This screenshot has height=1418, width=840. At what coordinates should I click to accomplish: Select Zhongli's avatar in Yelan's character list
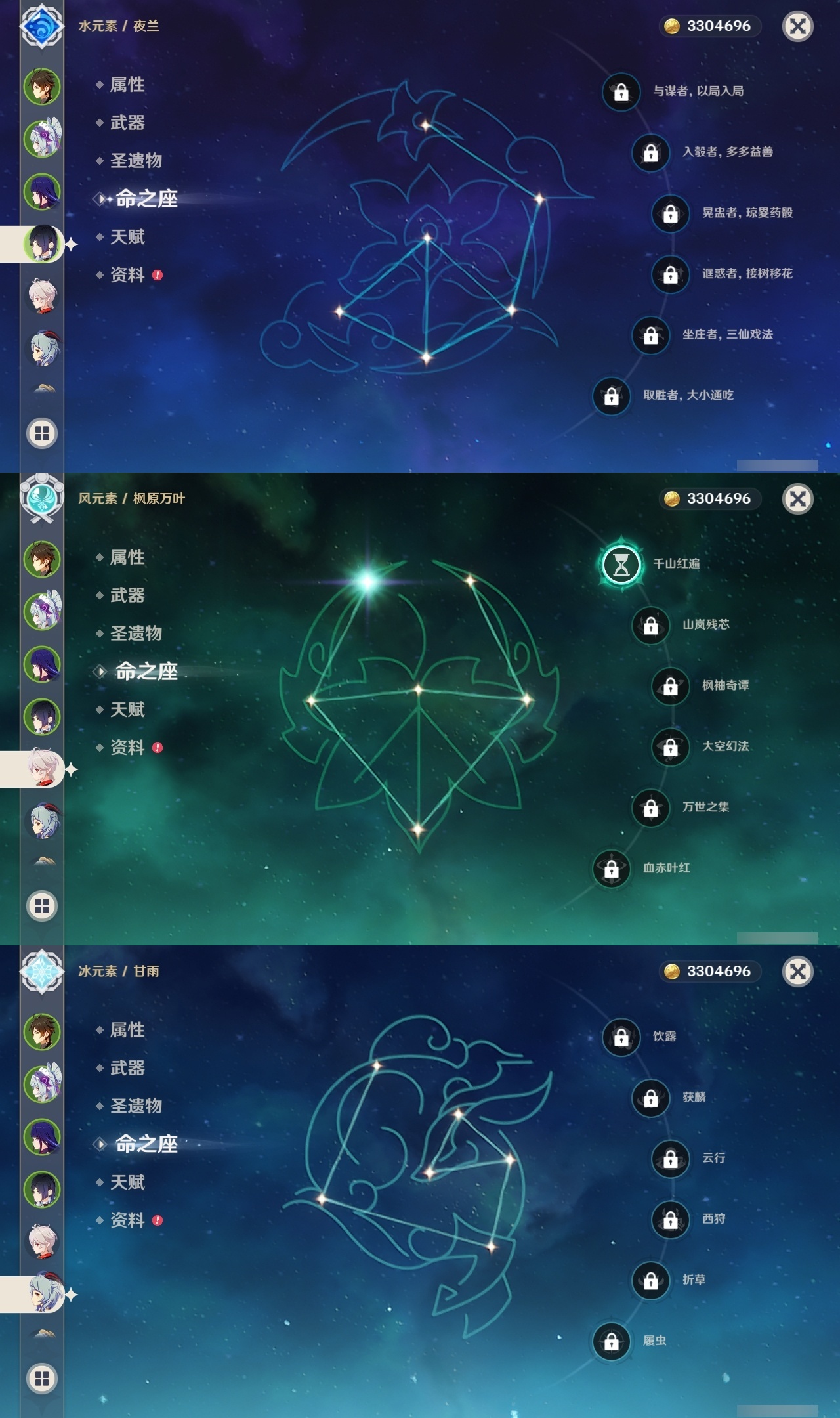[x=42, y=86]
